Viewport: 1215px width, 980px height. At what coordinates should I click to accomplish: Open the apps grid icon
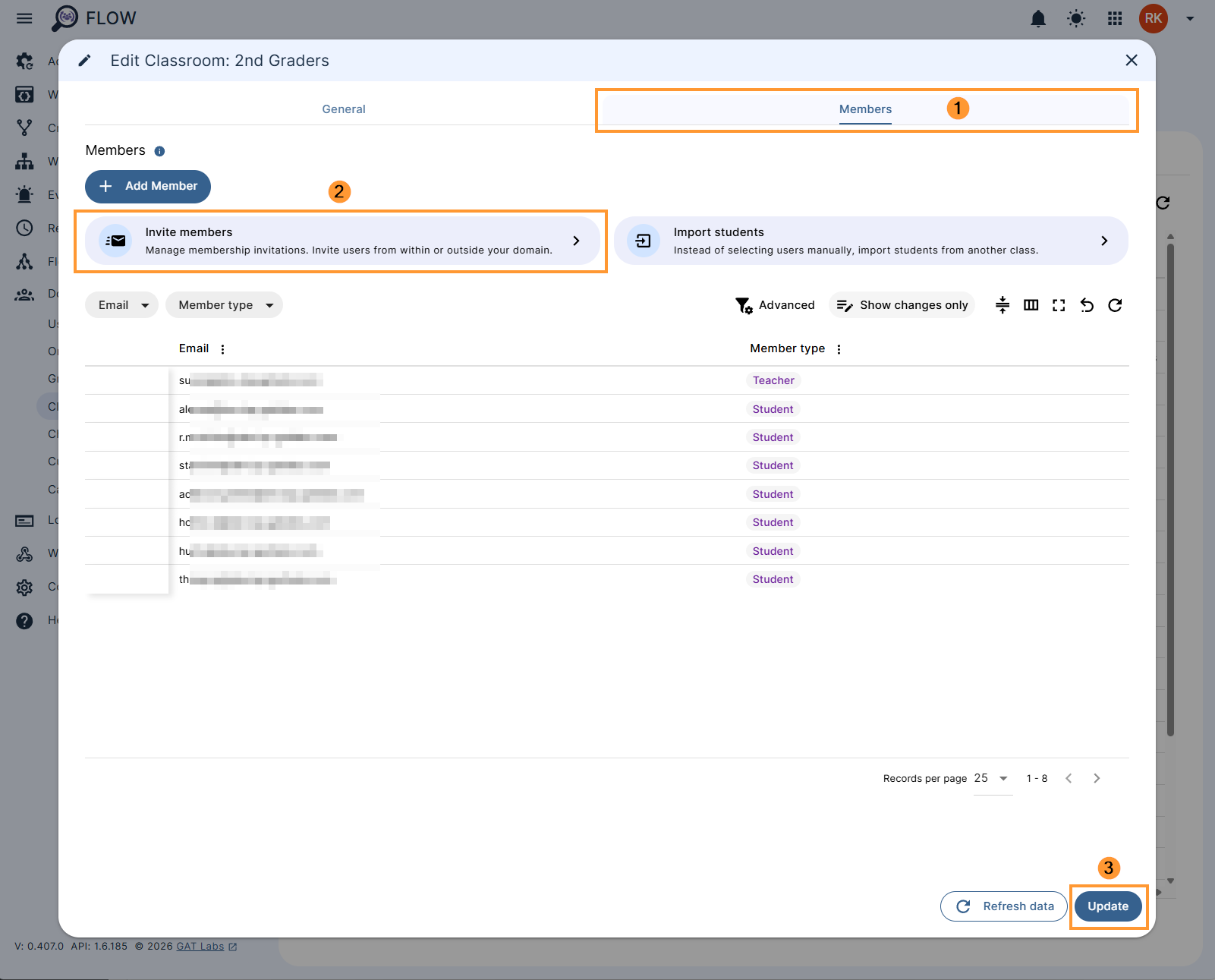[x=1115, y=19]
